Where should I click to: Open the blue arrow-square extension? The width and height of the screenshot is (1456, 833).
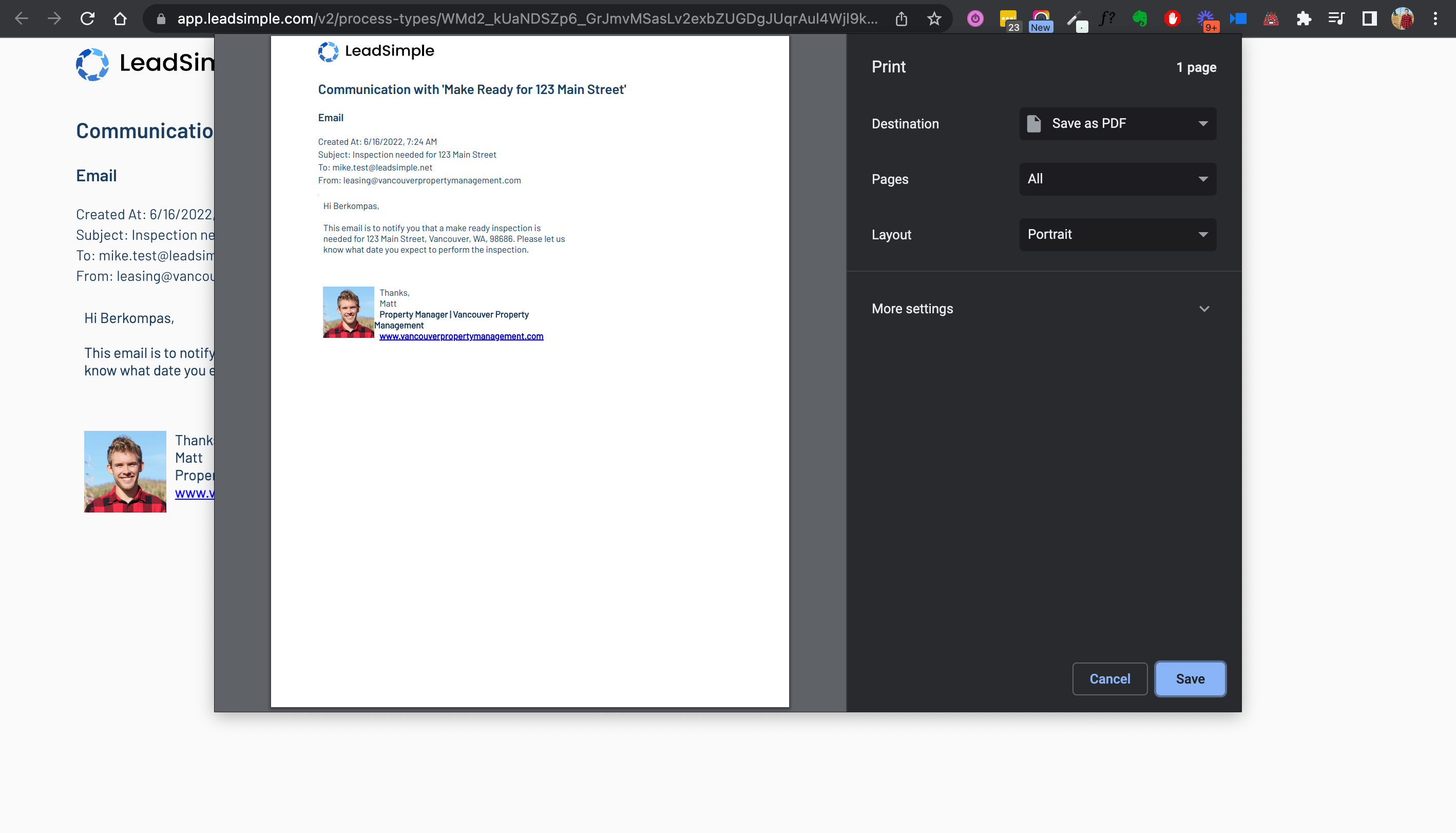pos(1238,19)
